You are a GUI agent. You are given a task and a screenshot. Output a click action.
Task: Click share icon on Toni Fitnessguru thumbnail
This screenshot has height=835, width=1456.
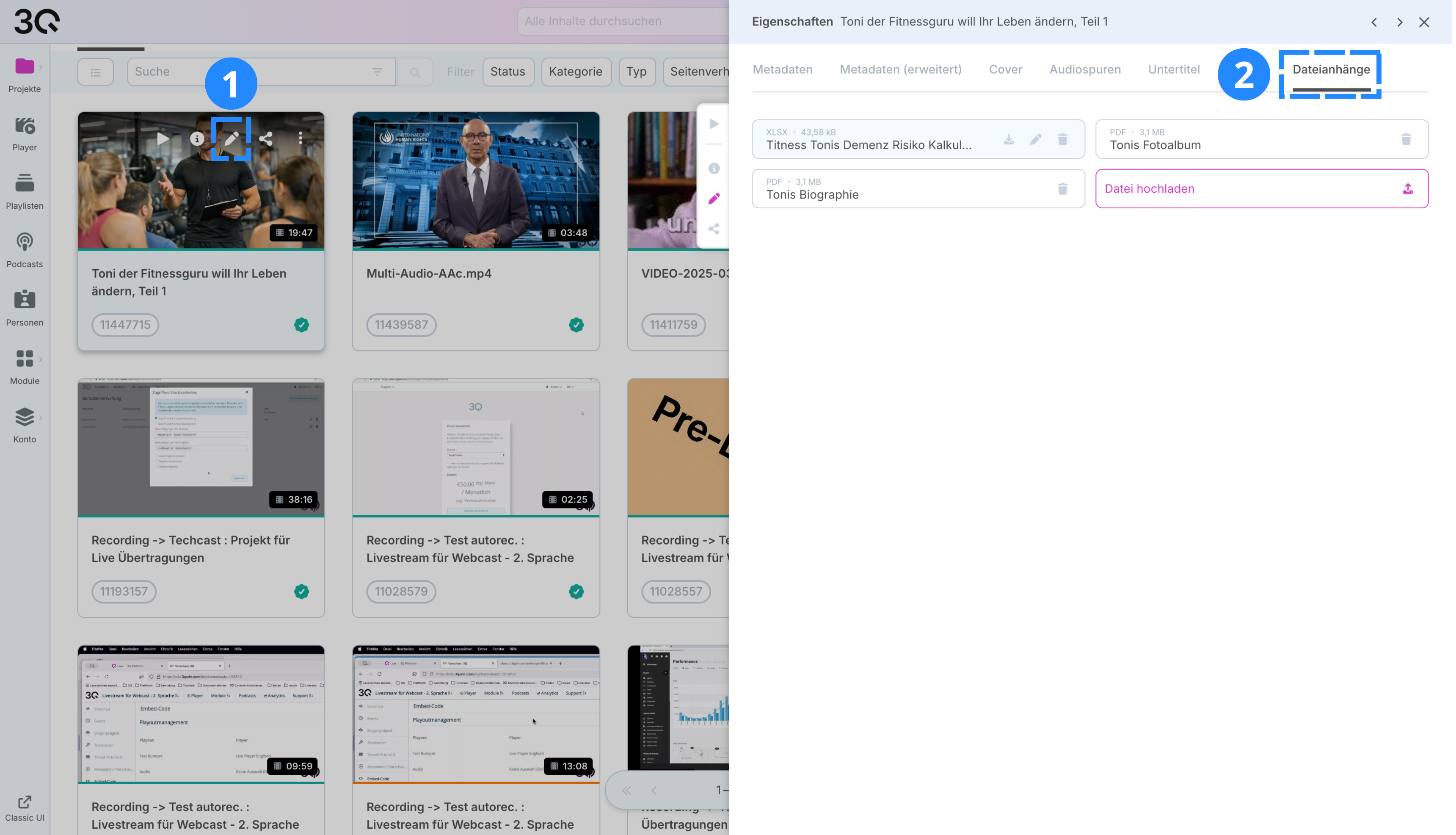coord(266,139)
